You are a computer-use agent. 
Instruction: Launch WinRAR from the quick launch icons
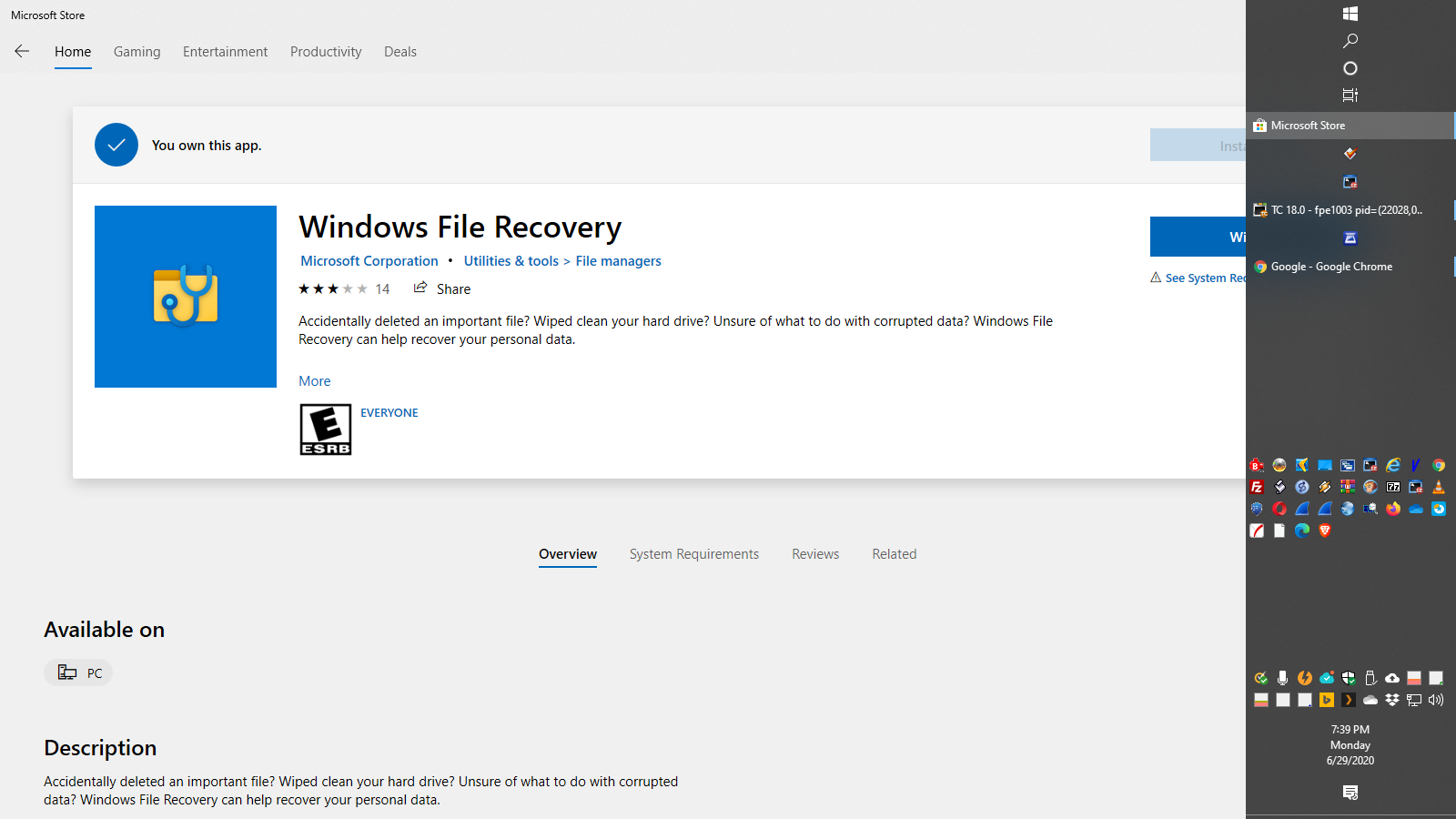tap(1348, 487)
